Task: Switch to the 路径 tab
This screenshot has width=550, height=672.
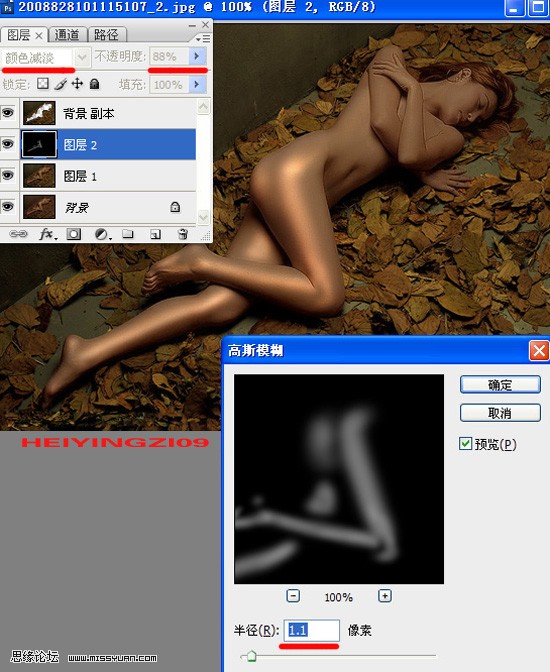Action: tap(106, 35)
